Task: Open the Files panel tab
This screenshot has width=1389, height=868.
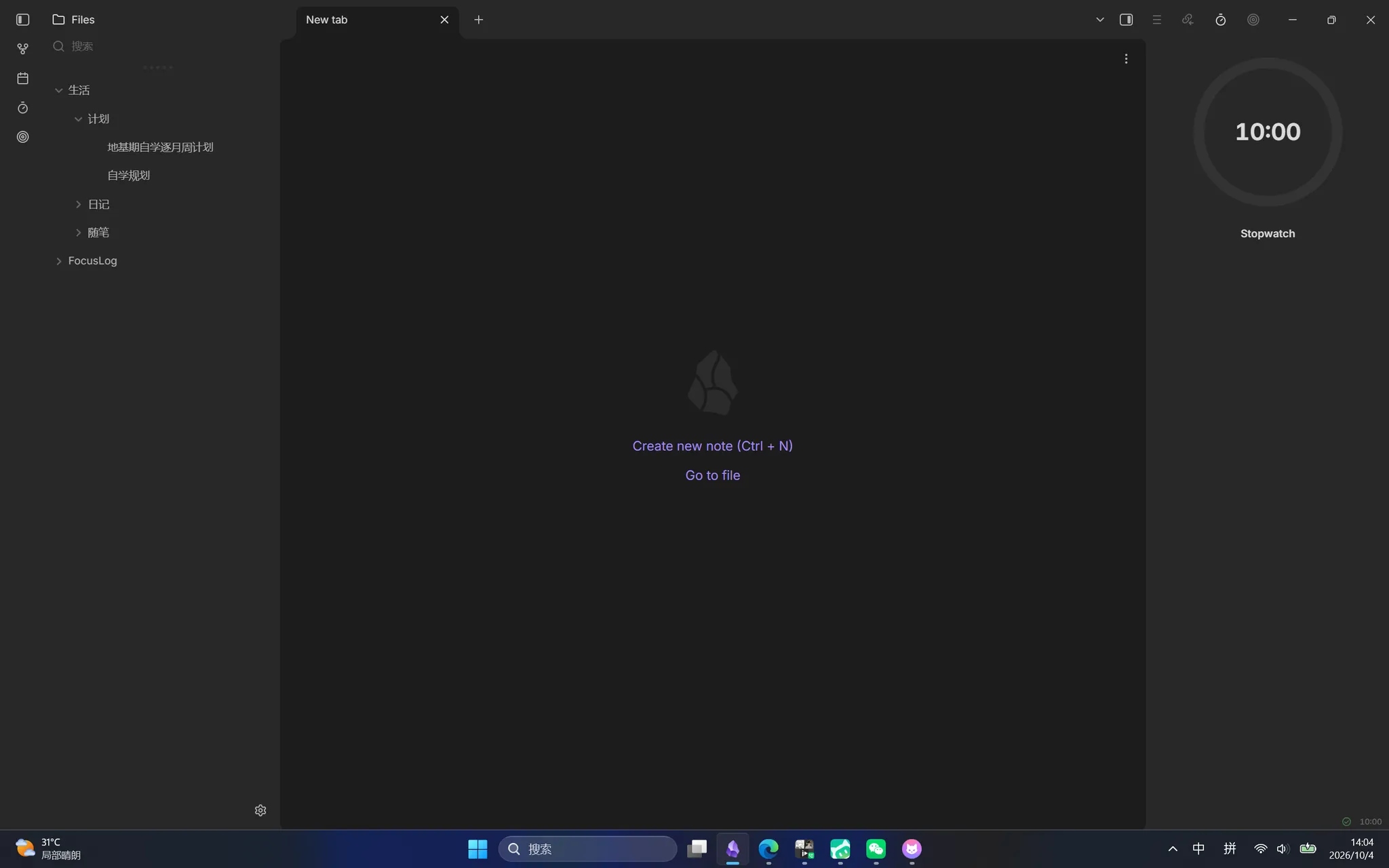Action: click(73, 20)
